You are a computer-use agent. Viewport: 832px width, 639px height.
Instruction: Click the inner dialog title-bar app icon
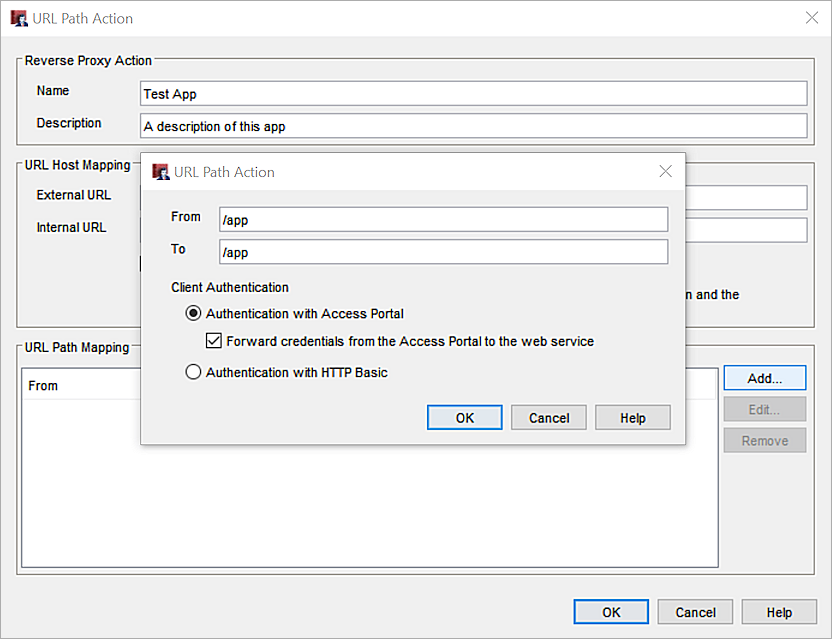pos(161,172)
